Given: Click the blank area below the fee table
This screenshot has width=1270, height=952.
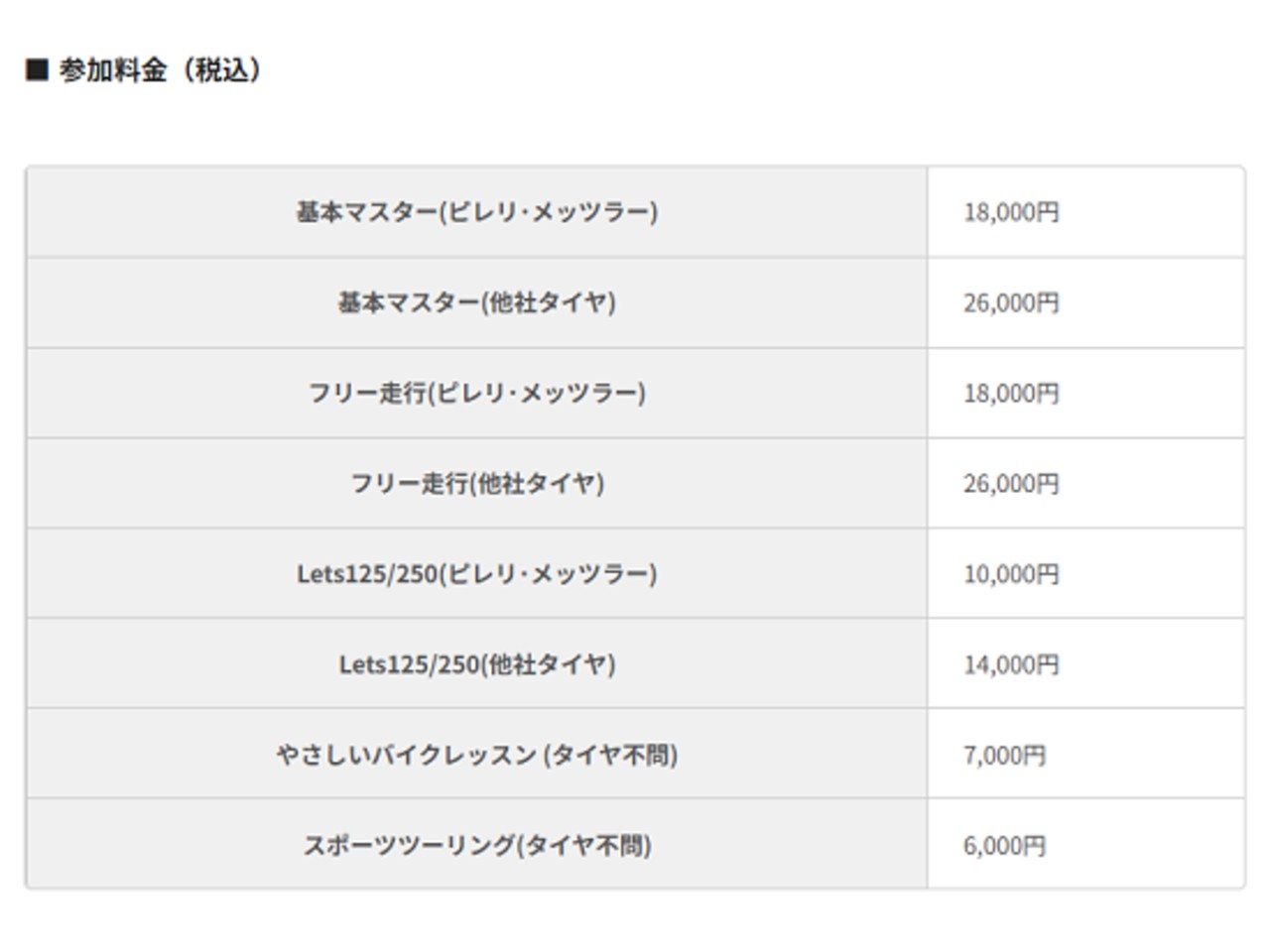Looking at the screenshot, I should pyautogui.click(x=635, y=922).
